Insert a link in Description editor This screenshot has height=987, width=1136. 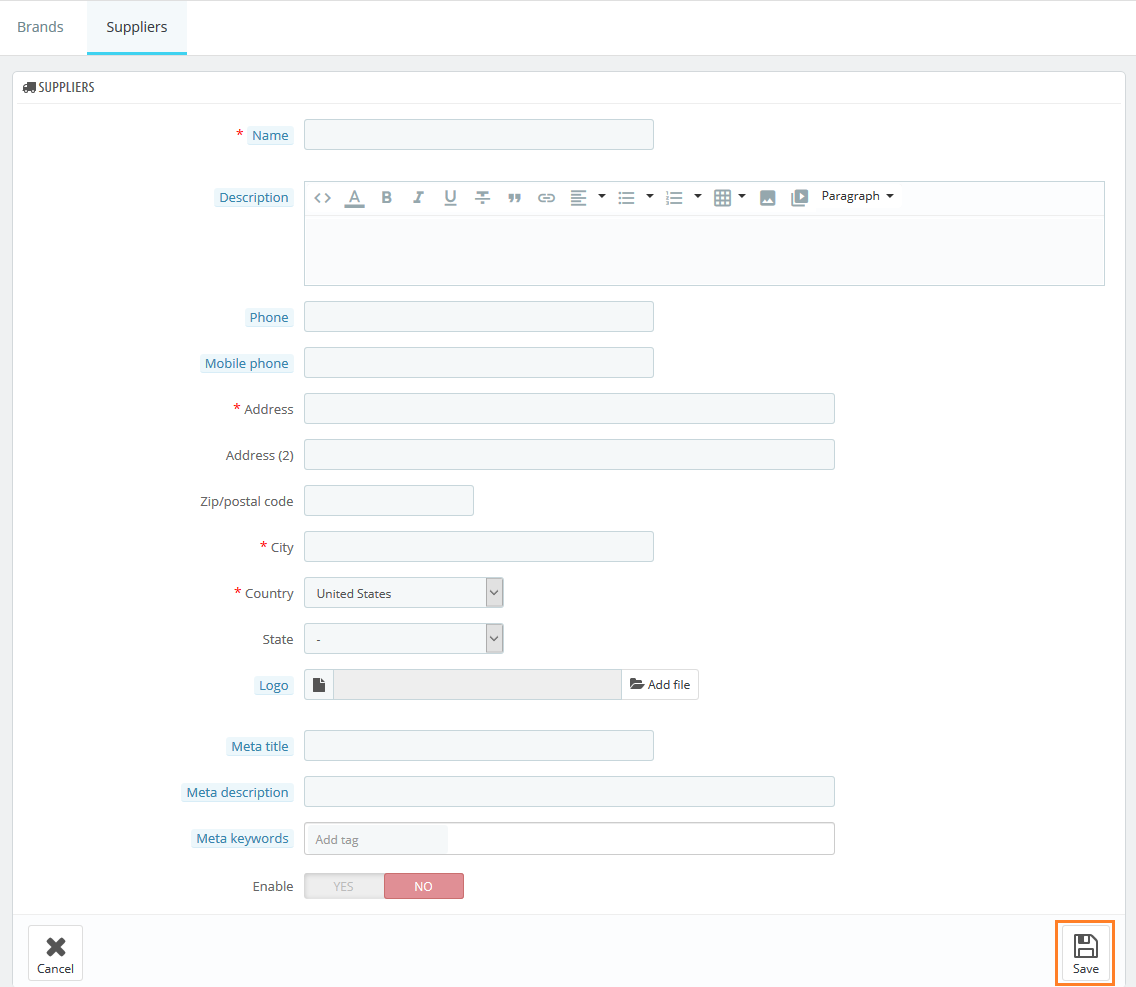546,198
